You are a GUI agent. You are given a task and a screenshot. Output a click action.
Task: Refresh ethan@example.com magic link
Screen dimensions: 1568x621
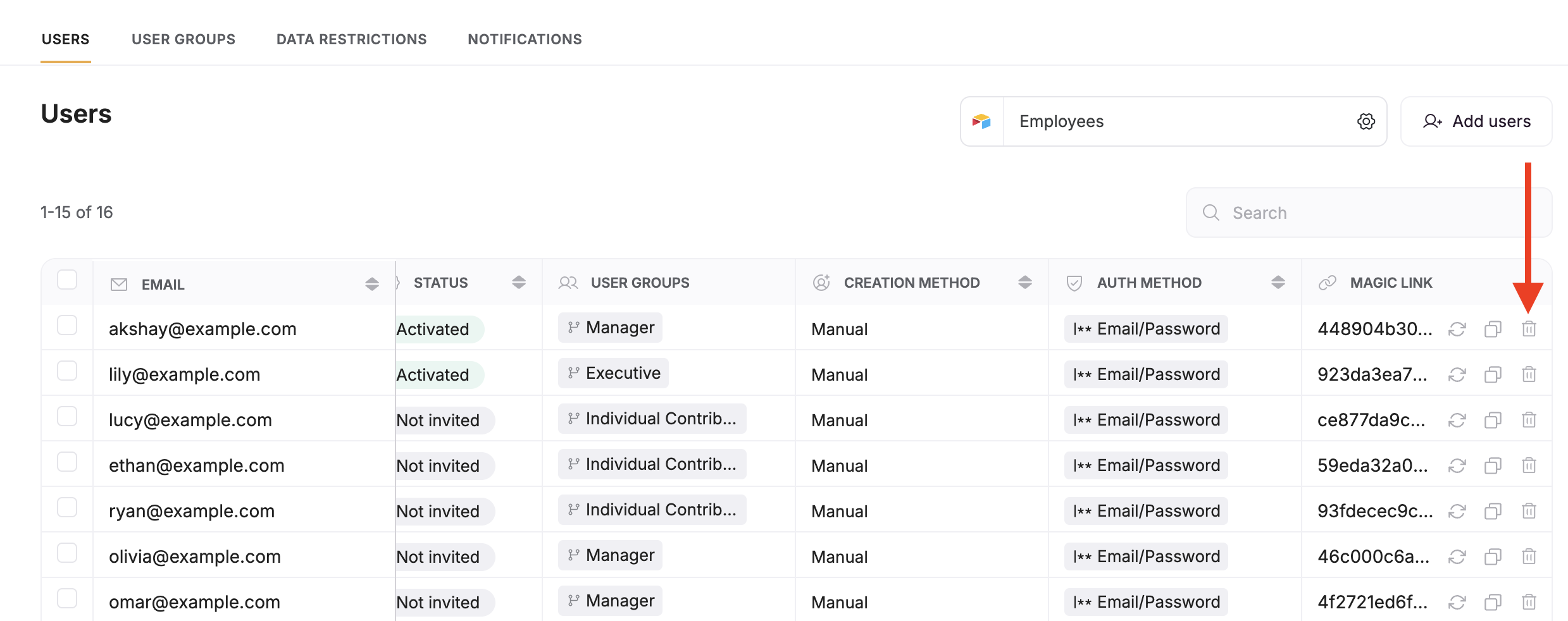click(1457, 465)
